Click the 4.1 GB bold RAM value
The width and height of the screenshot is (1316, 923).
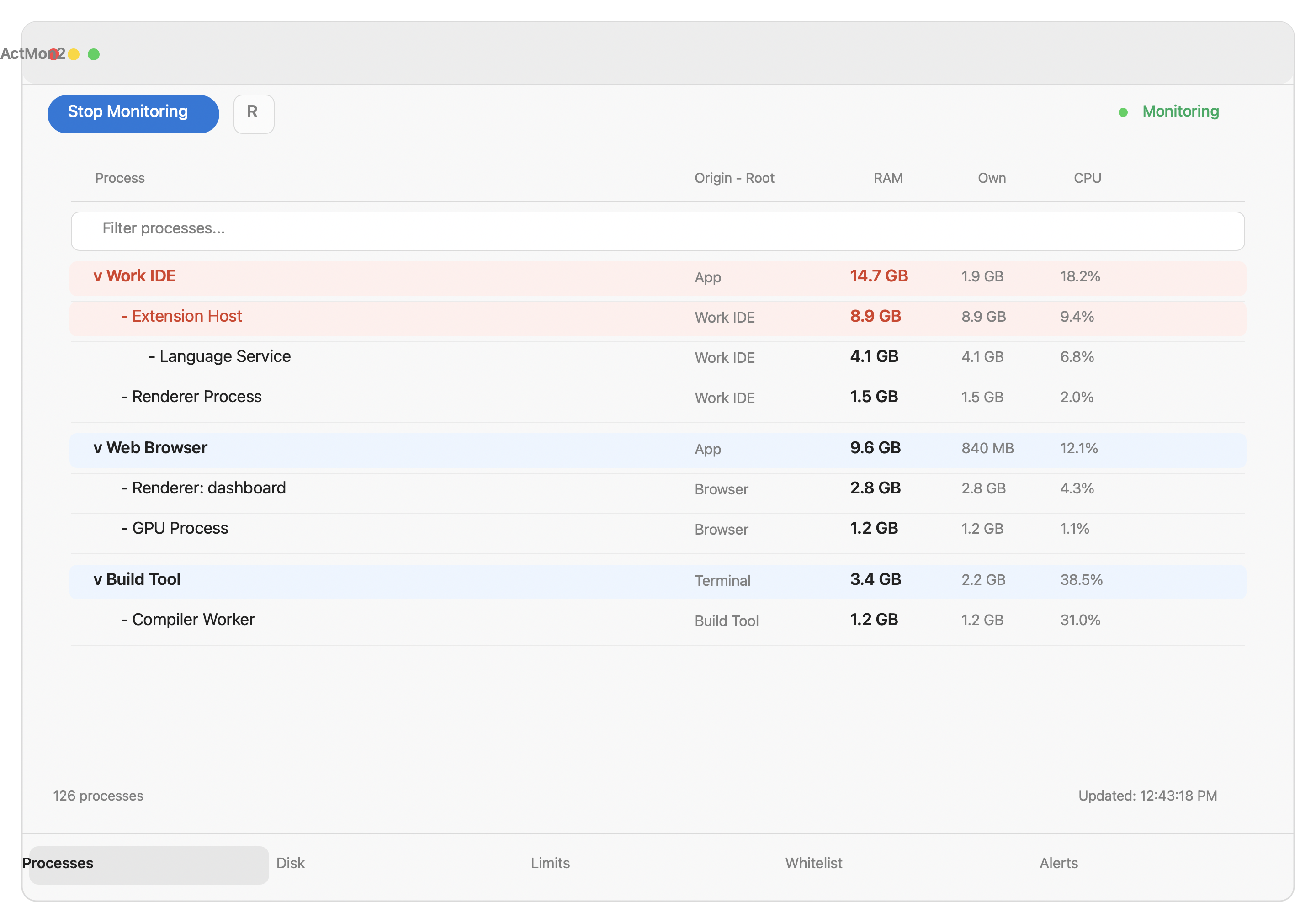874,356
